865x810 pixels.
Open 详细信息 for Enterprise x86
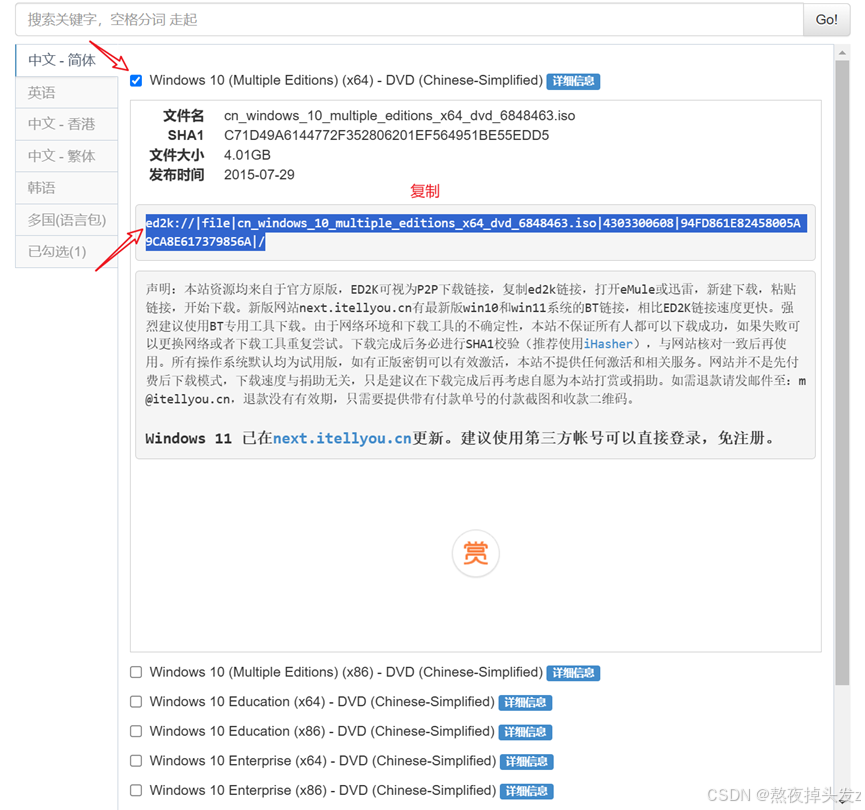[x=526, y=791]
